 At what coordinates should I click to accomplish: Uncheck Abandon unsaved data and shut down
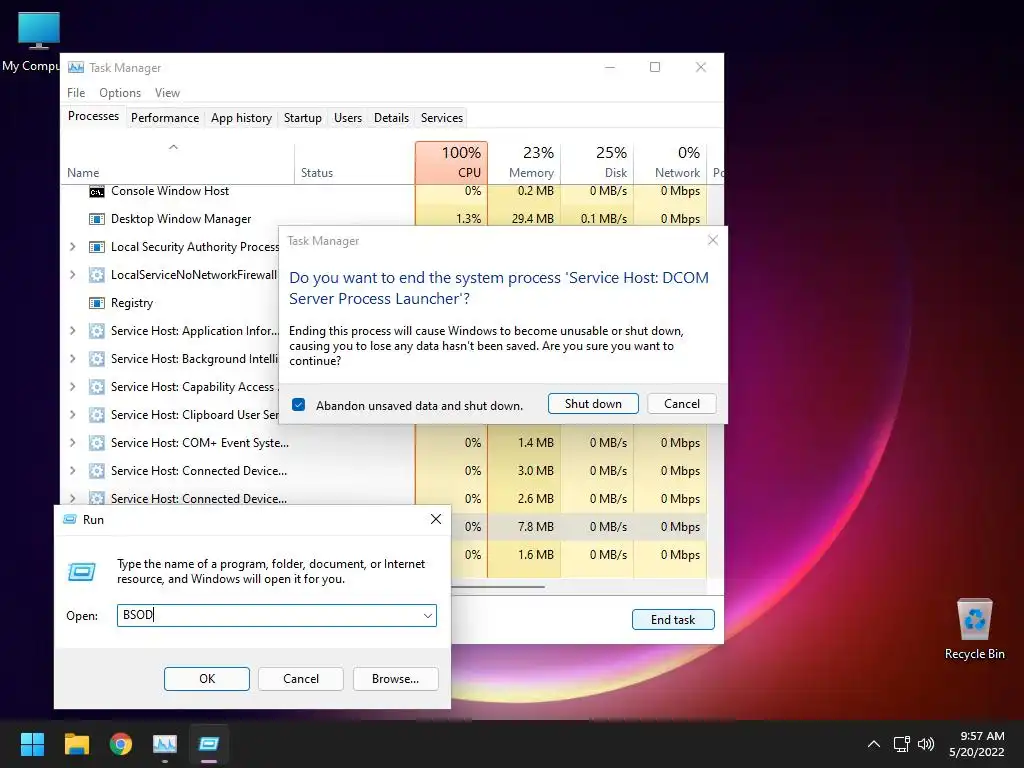(x=298, y=405)
